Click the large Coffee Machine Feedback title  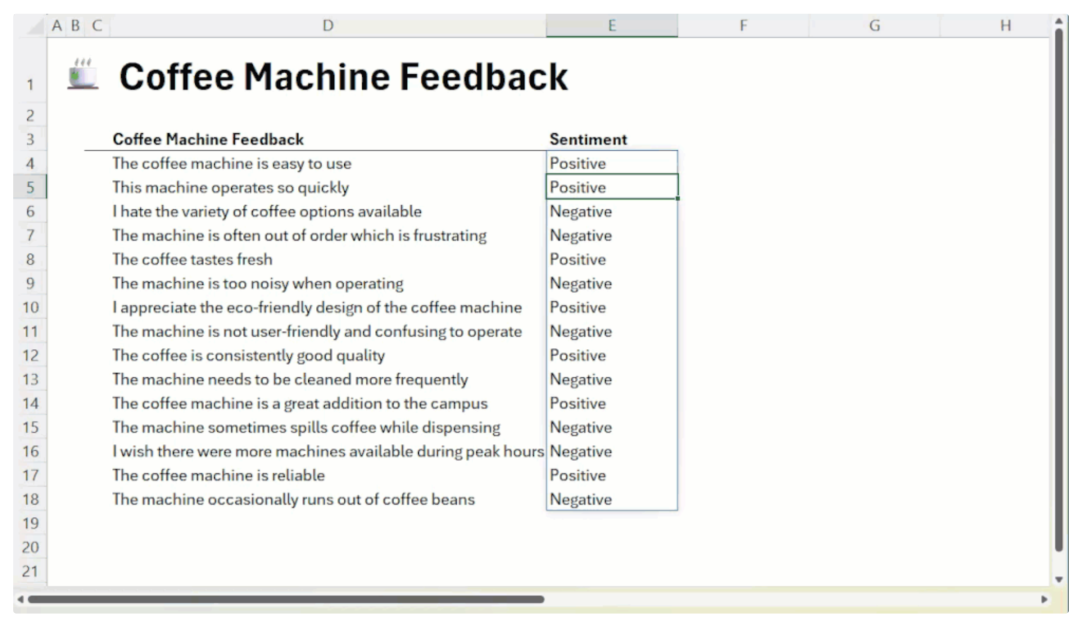coord(343,76)
